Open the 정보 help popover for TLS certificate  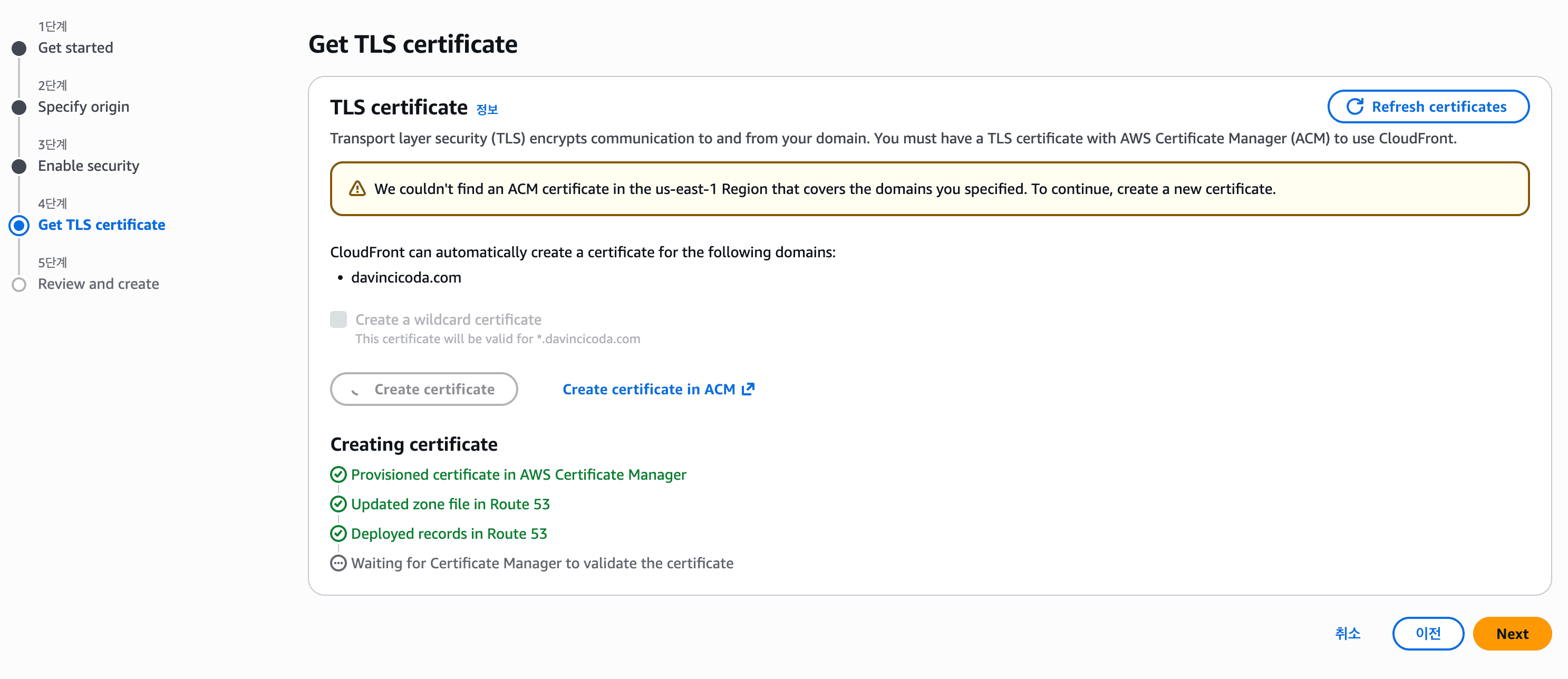(487, 109)
